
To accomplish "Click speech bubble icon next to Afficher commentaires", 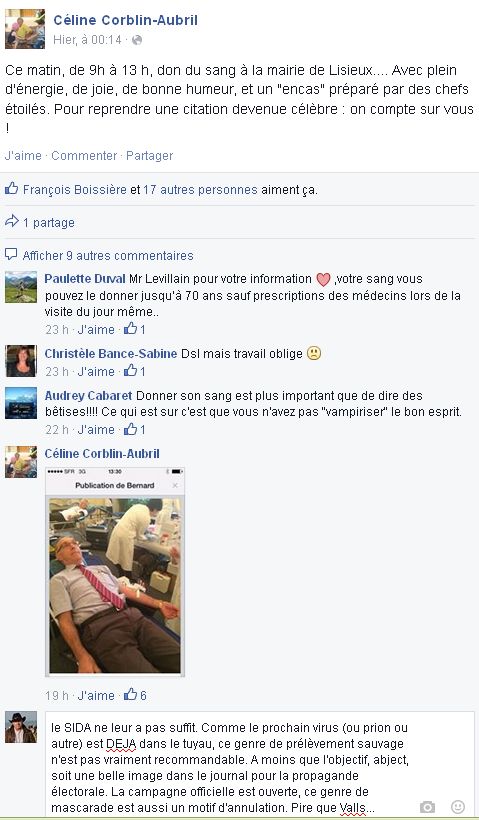I will click(x=11, y=255).
